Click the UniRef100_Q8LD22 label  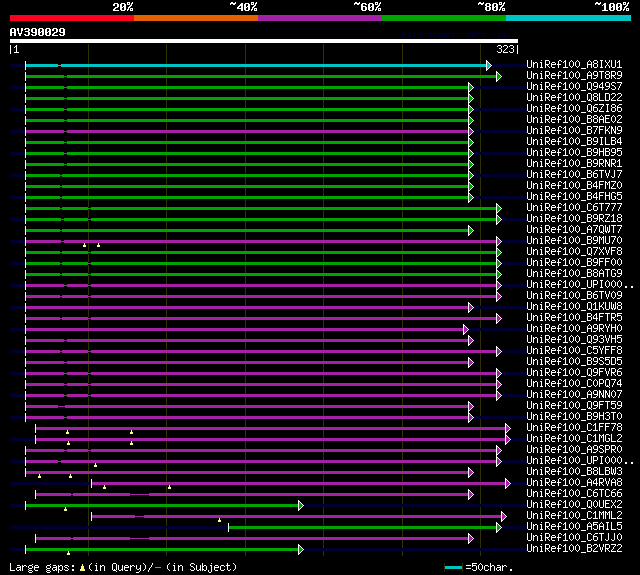pyautogui.click(x=574, y=98)
